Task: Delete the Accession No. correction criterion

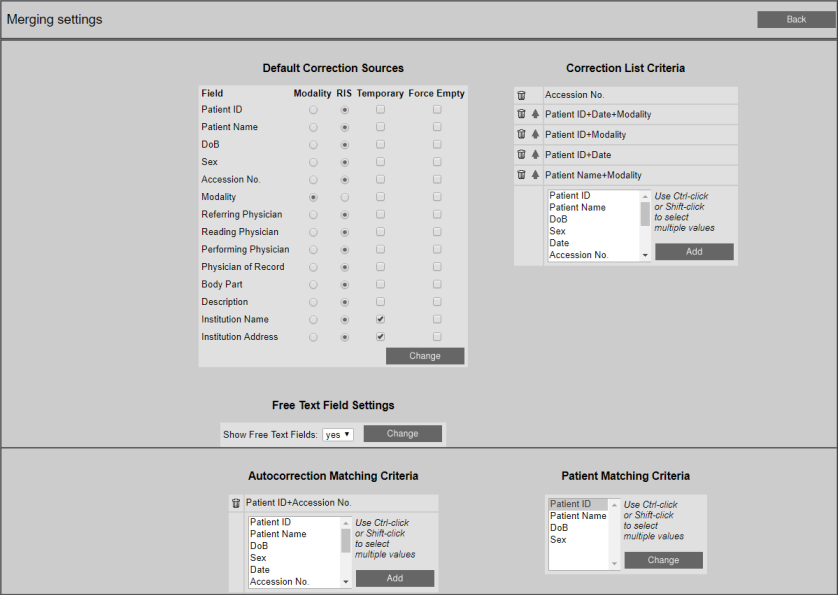Action: coord(521,95)
